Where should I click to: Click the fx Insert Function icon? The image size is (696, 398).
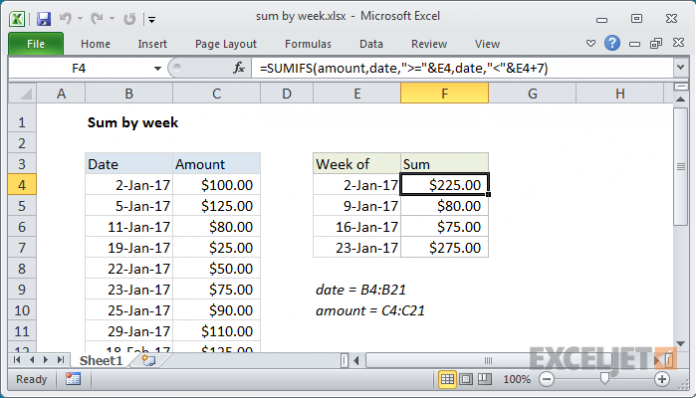coord(239,68)
